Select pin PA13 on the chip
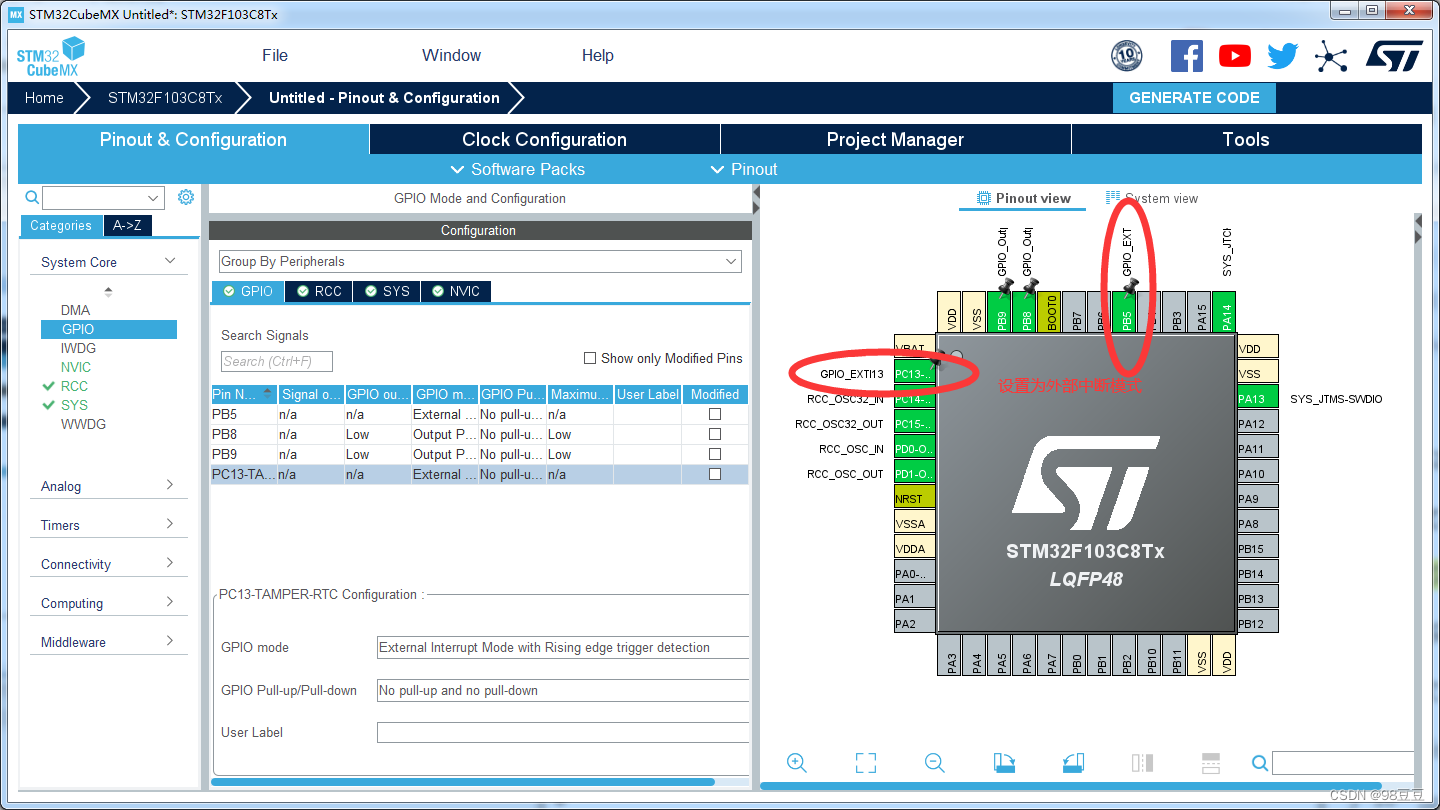1440x810 pixels. click(1257, 398)
